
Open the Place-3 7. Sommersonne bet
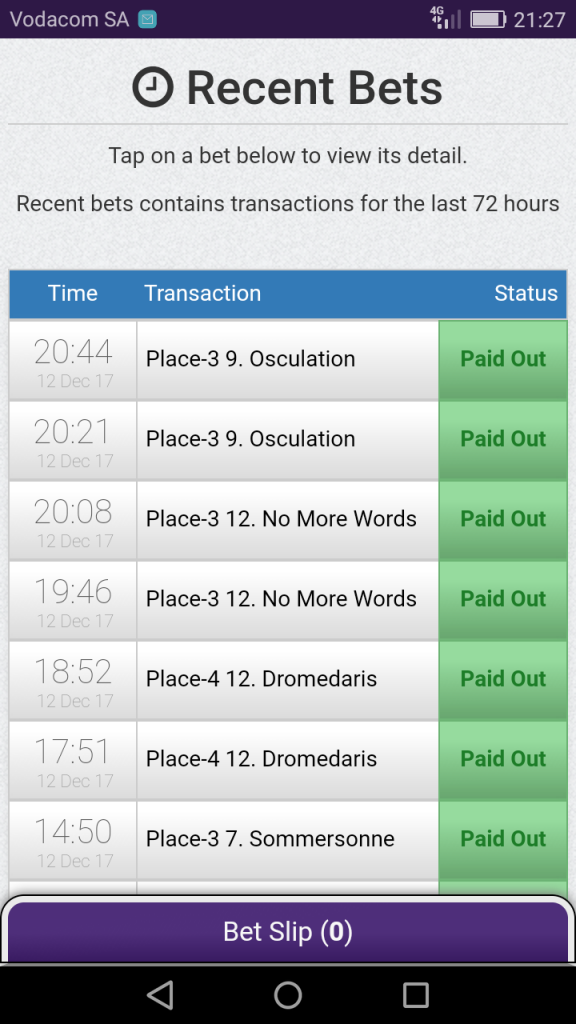(288, 840)
